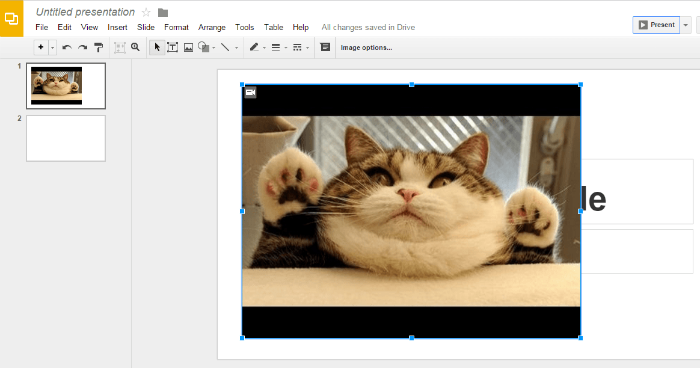Insert a text box
Screen dimensions: 700x368
coord(172,47)
